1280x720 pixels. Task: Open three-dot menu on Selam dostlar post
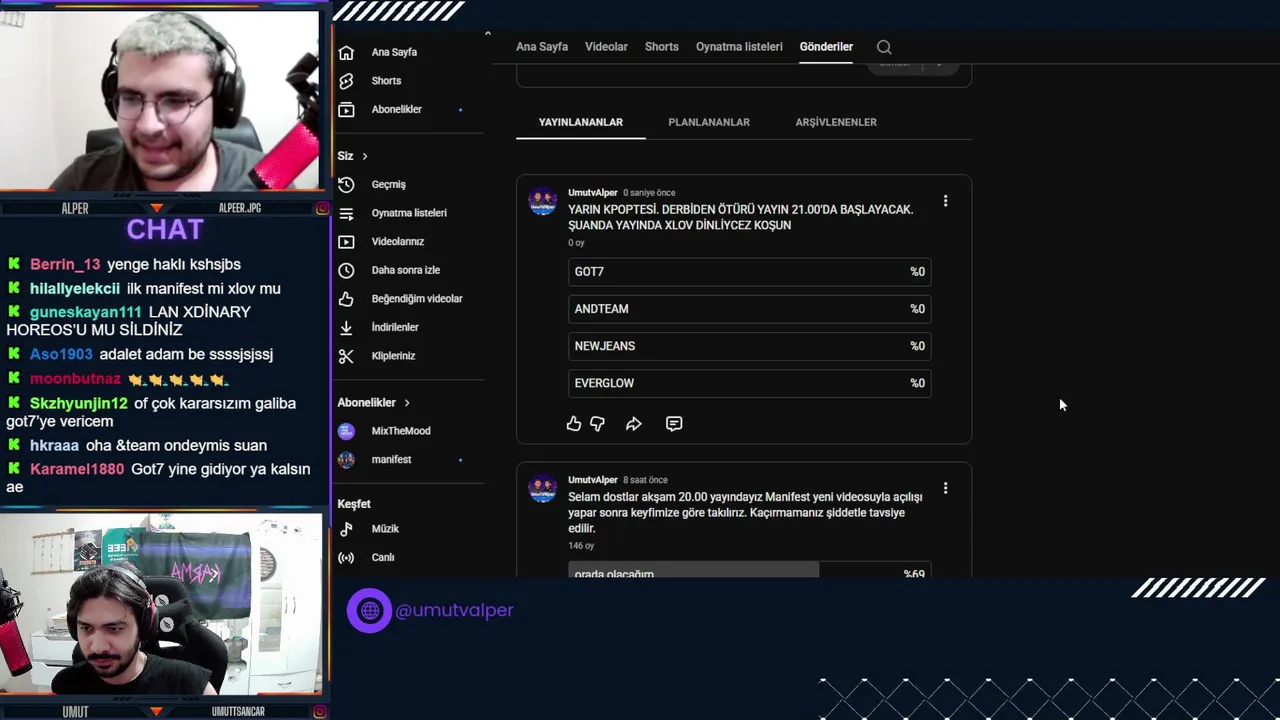(945, 488)
